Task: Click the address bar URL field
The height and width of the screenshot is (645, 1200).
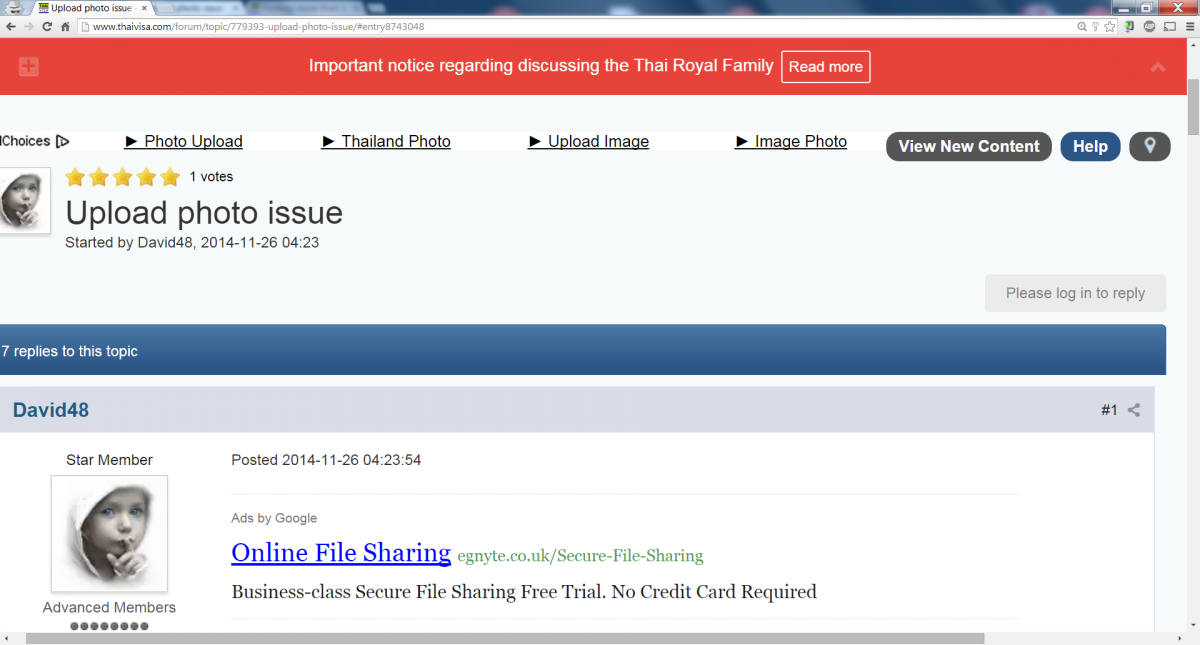Action: 500,27
